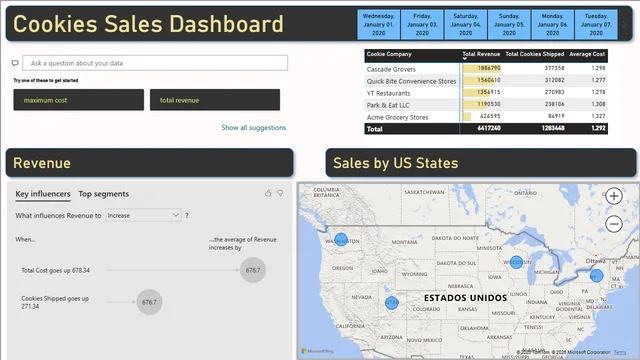Click the 'total revenue' suggestion button
The height and width of the screenshot is (360, 640).
(215, 100)
